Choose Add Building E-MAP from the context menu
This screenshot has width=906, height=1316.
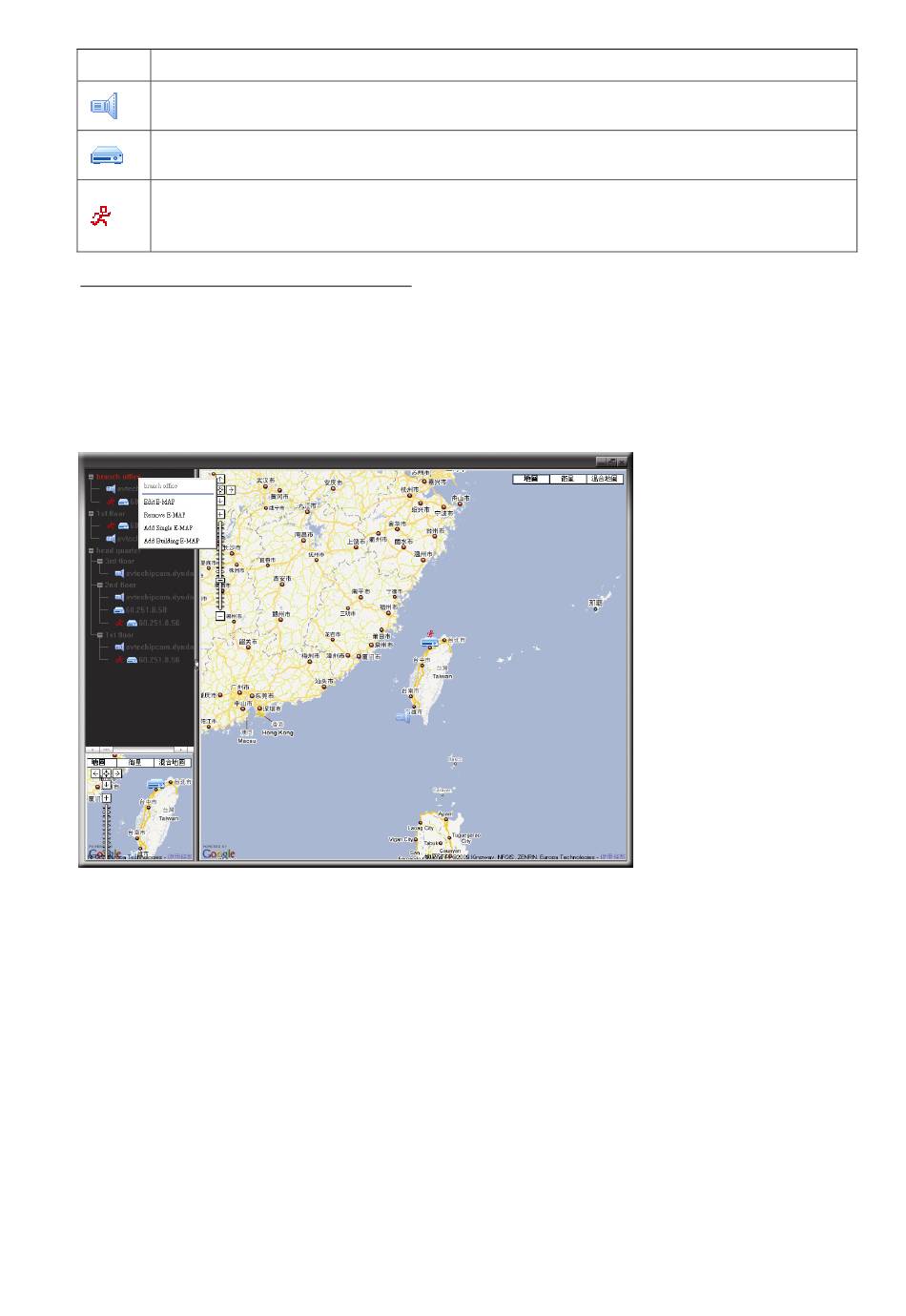click(172, 541)
